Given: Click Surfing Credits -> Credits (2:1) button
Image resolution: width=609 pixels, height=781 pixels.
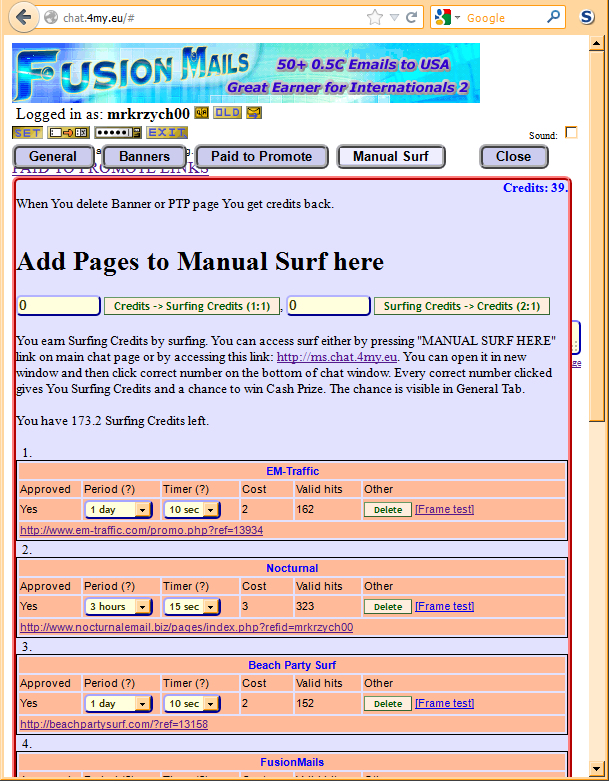Looking at the screenshot, I should (x=462, y=306).
